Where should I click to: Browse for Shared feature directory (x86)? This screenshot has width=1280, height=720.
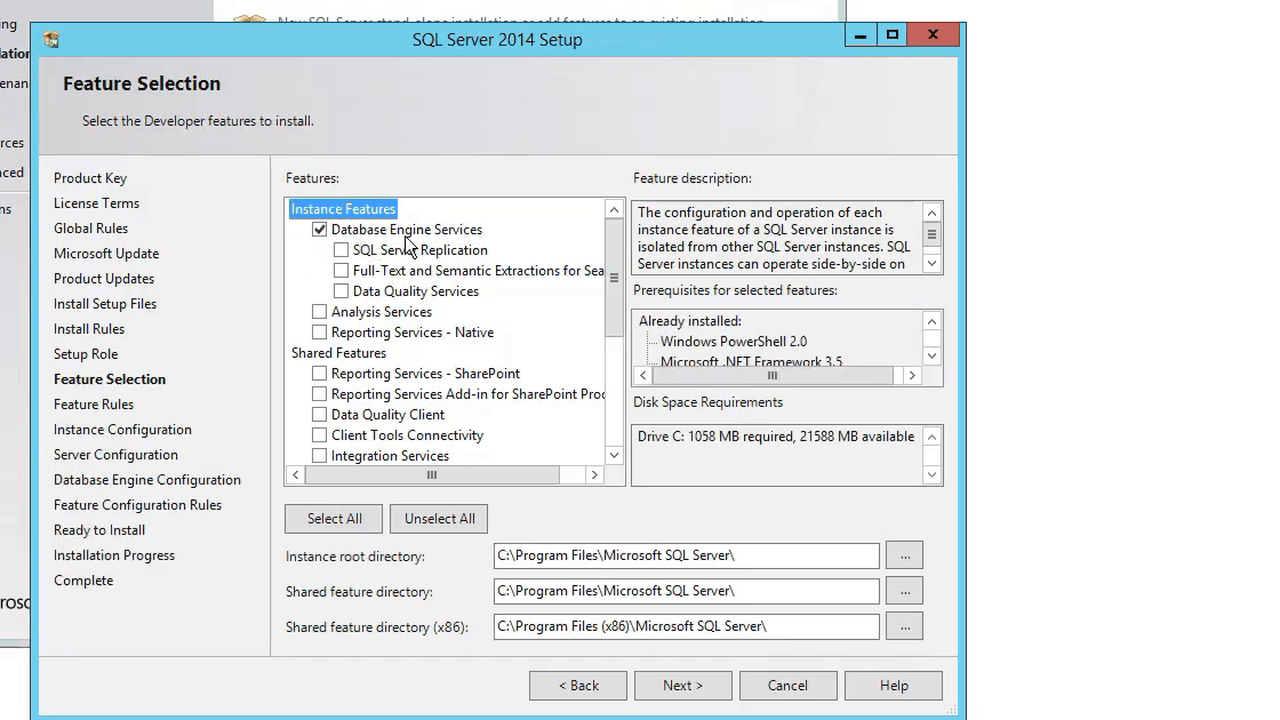pyautogui.click(x=904, y=626)
